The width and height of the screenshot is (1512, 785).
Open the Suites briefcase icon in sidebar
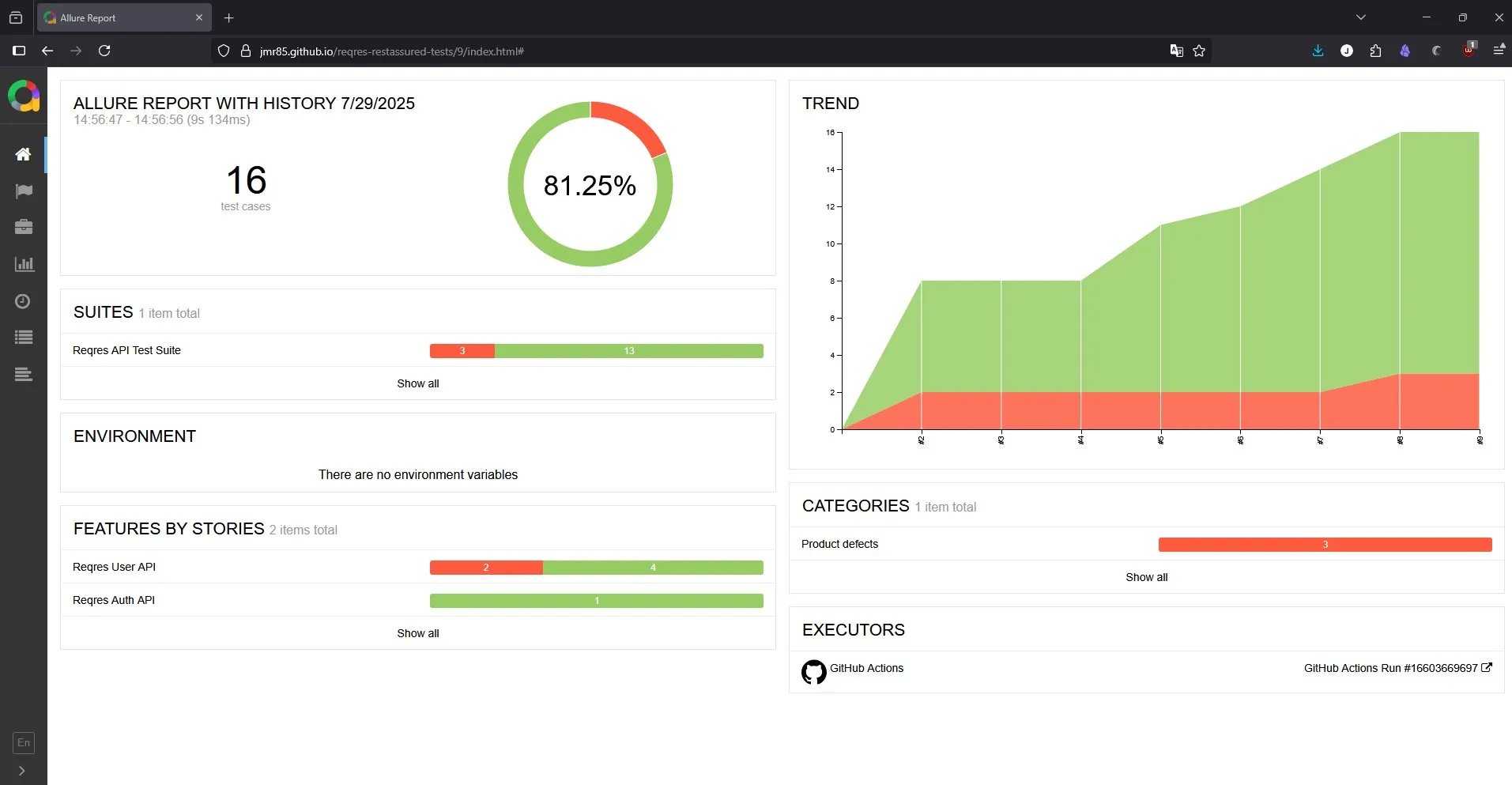24,228
